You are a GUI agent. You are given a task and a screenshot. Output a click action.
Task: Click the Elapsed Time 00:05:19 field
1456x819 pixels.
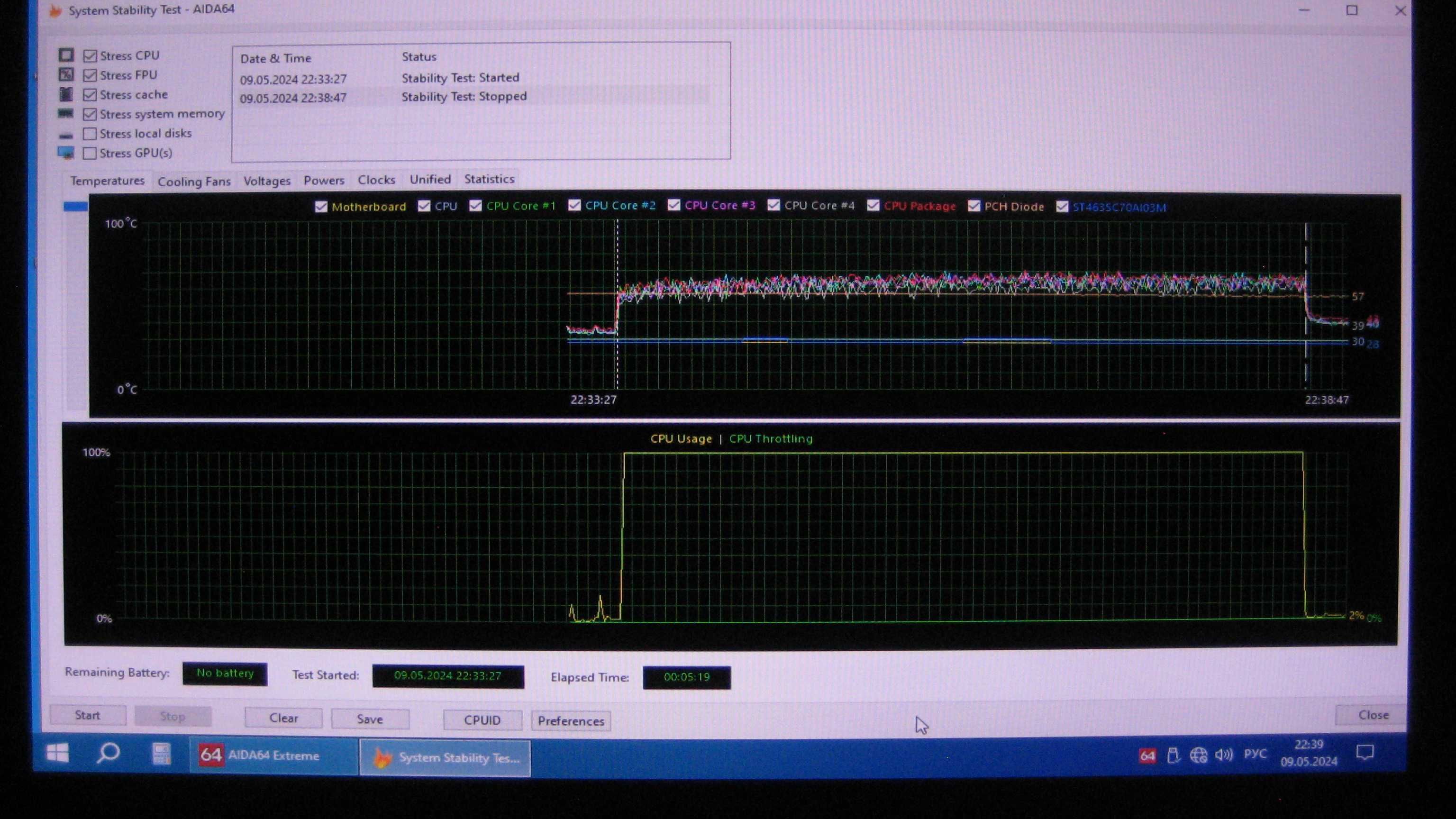686,677
